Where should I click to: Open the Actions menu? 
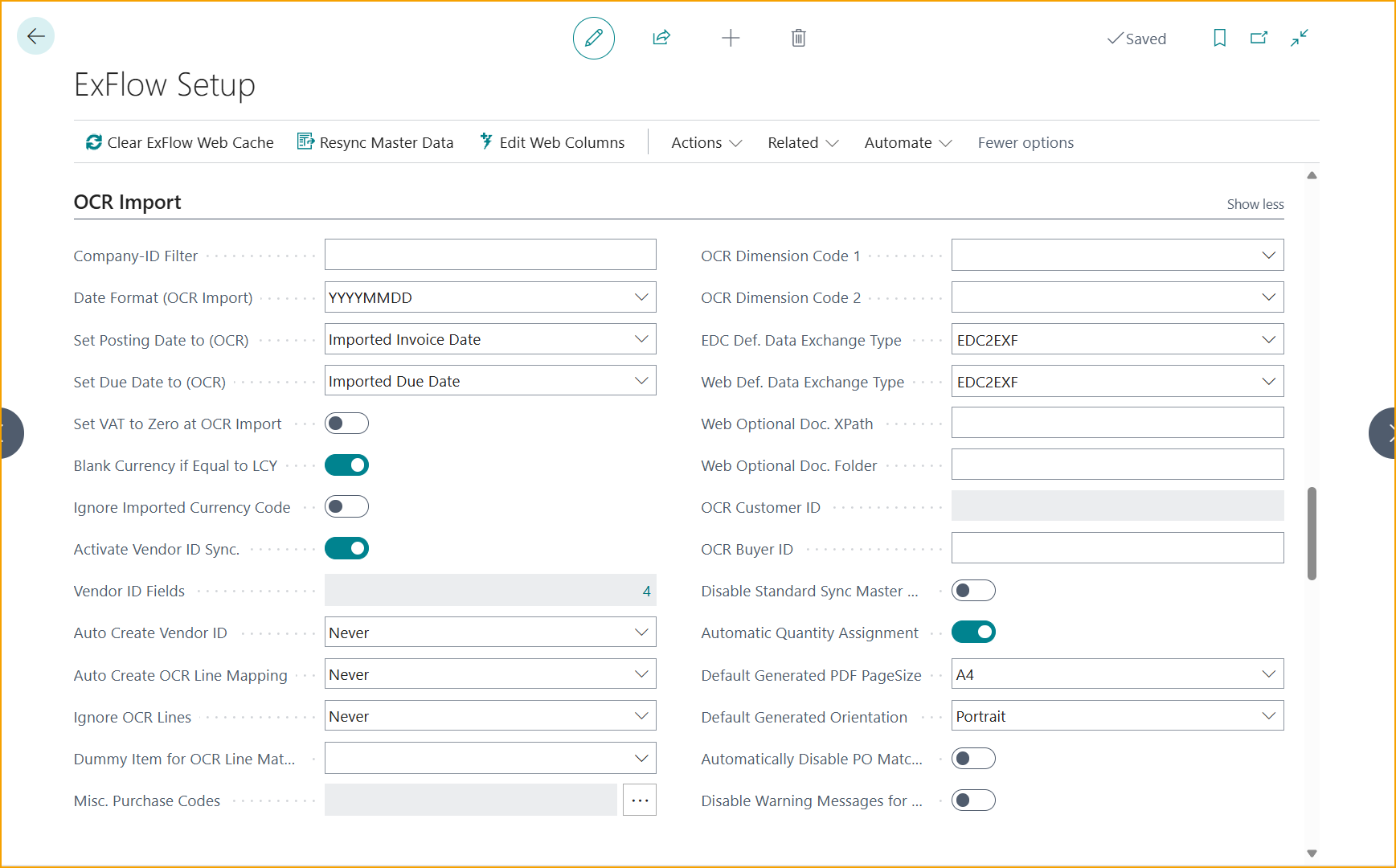(x=706, y=142)
